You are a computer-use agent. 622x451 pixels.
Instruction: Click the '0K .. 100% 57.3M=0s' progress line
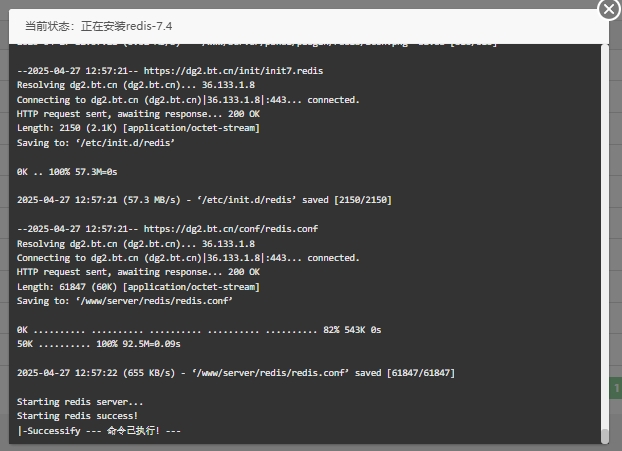(x=67, y=172)
